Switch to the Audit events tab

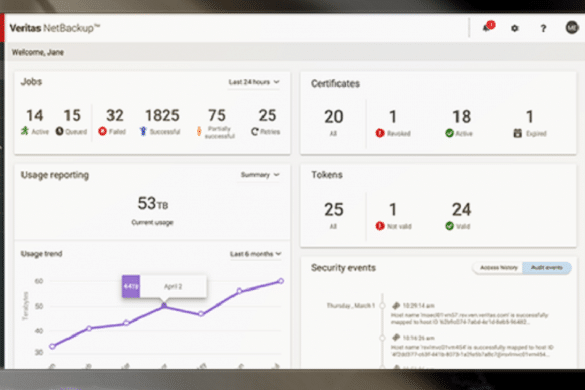pyautogui.click(x=547, y=268)
